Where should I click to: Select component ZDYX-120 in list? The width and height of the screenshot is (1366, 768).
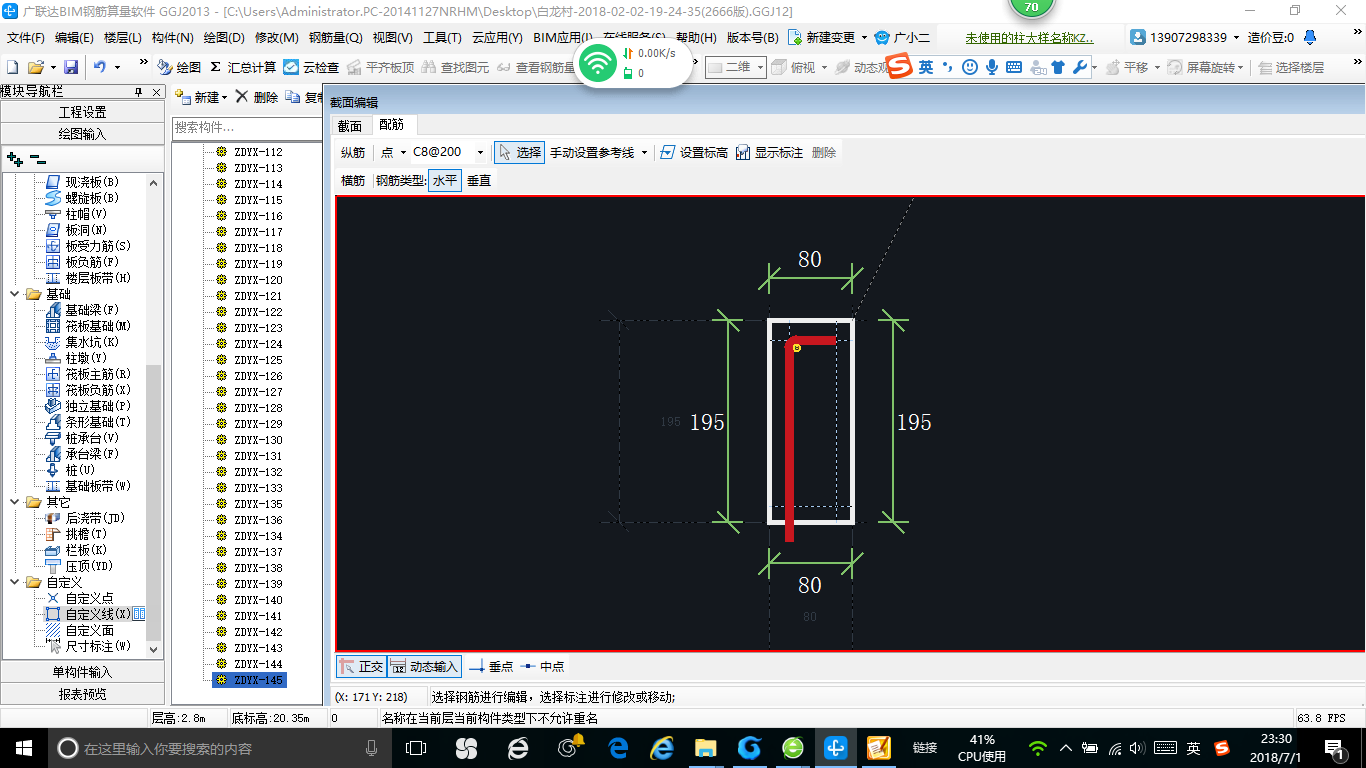[258, 280]
